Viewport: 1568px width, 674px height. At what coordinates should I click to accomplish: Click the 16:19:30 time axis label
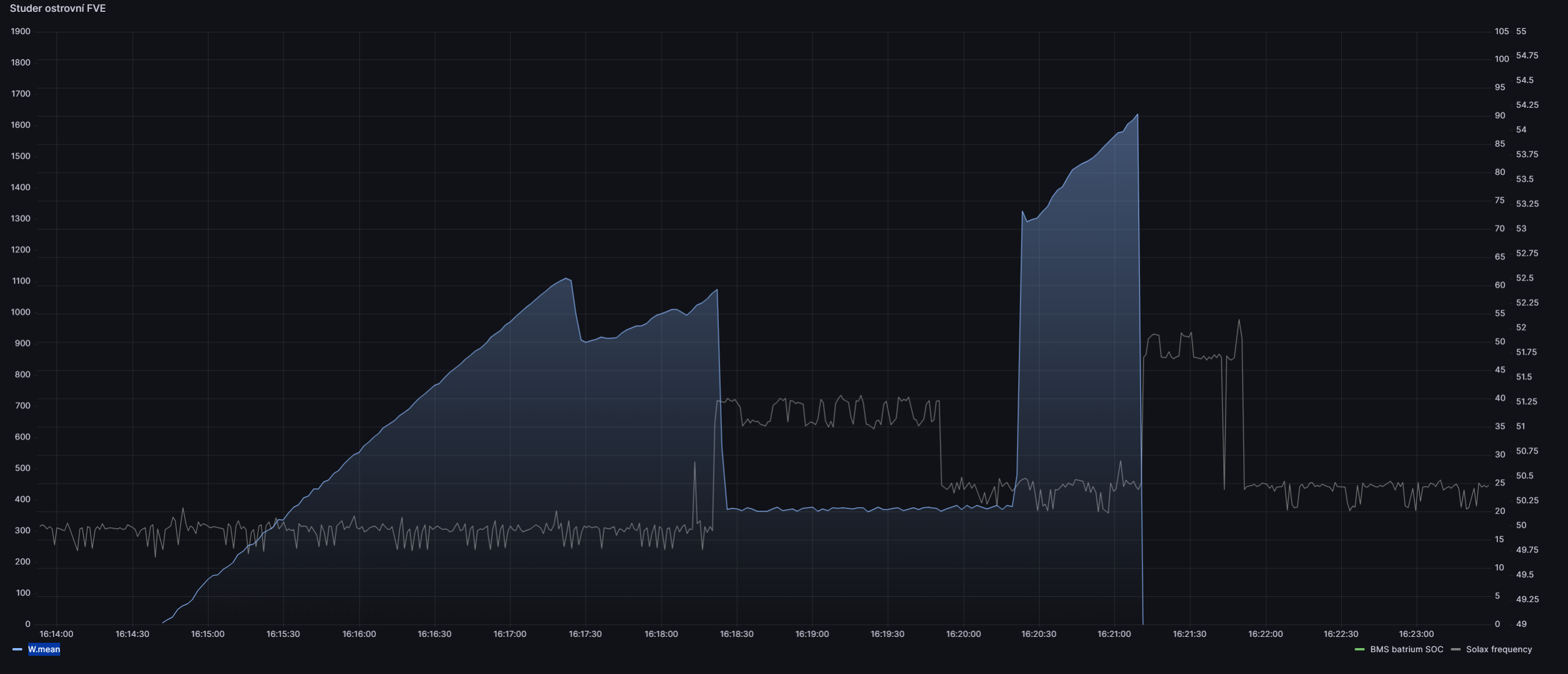(x=887, y=634)
